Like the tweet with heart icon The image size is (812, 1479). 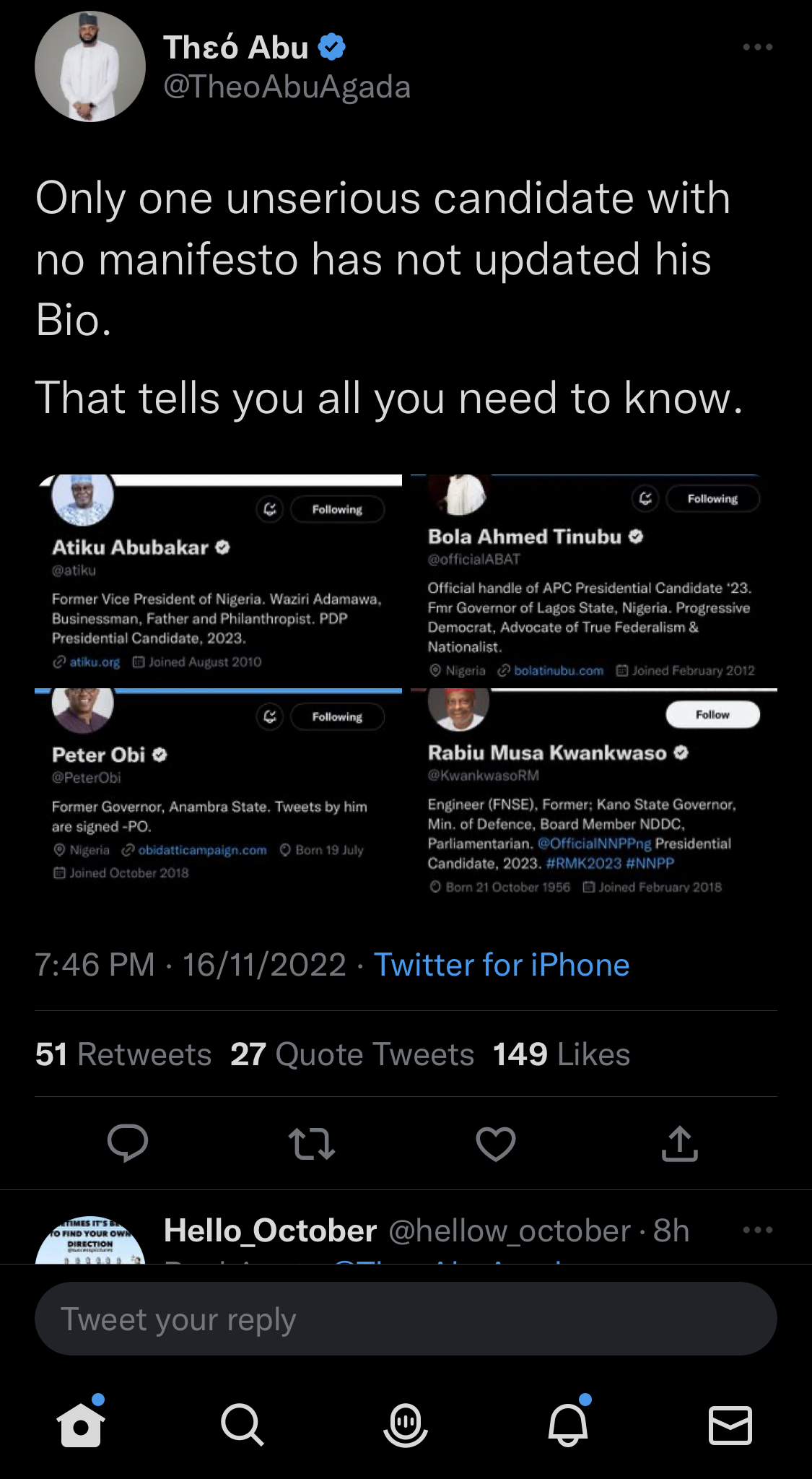[x=496, y=1143]
